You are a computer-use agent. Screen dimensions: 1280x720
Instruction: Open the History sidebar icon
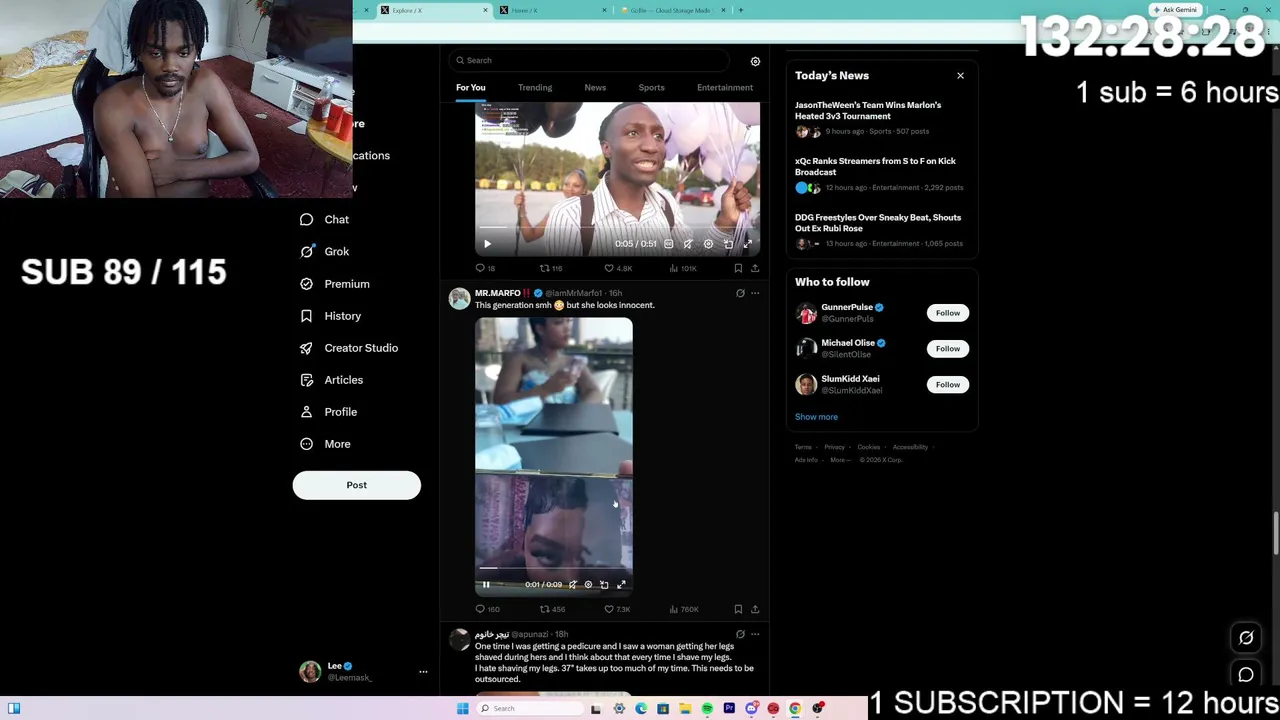[306, 316]
